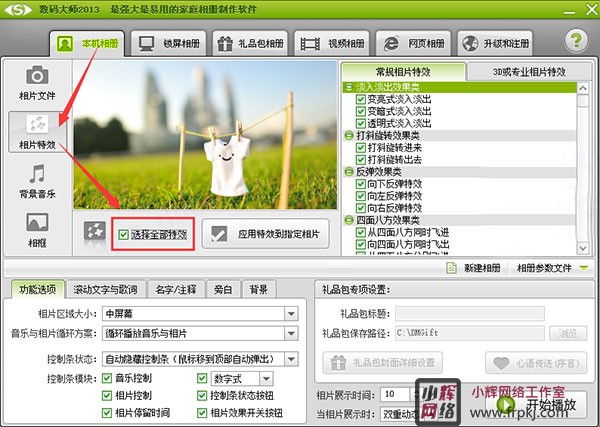Select 名字/注释 tab
Viewport: 600px width, 427px height.
point(176,289)
